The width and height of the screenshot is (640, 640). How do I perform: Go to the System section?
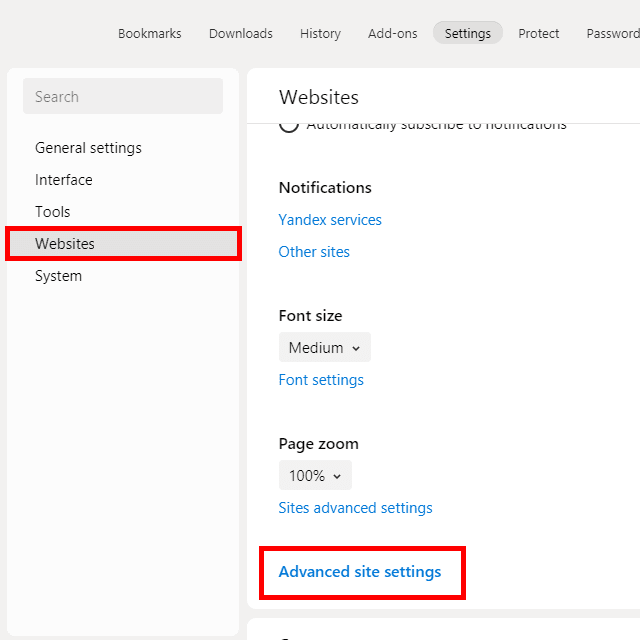[58, 276]
